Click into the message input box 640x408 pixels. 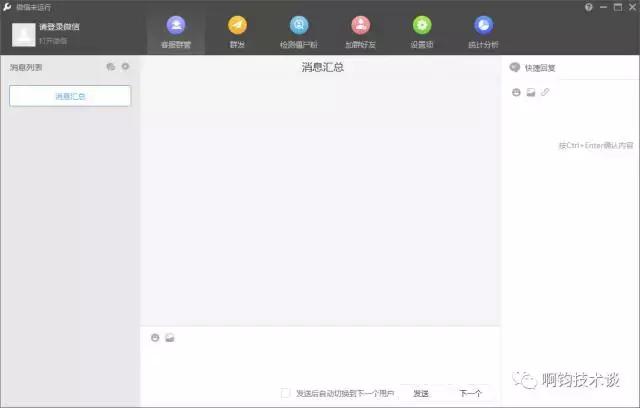click(320, 363)
